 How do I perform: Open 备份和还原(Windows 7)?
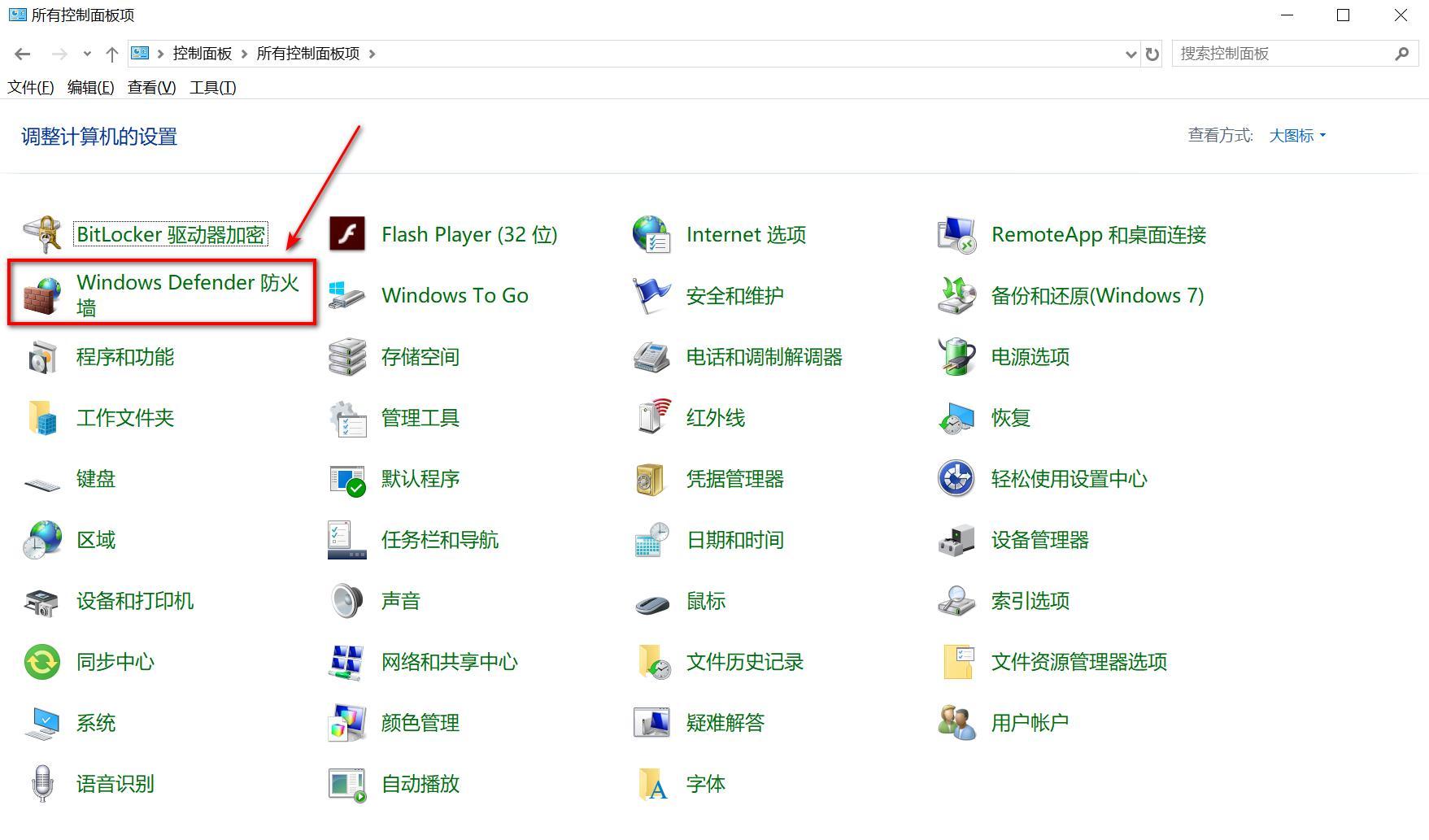tap(1098, 295)
